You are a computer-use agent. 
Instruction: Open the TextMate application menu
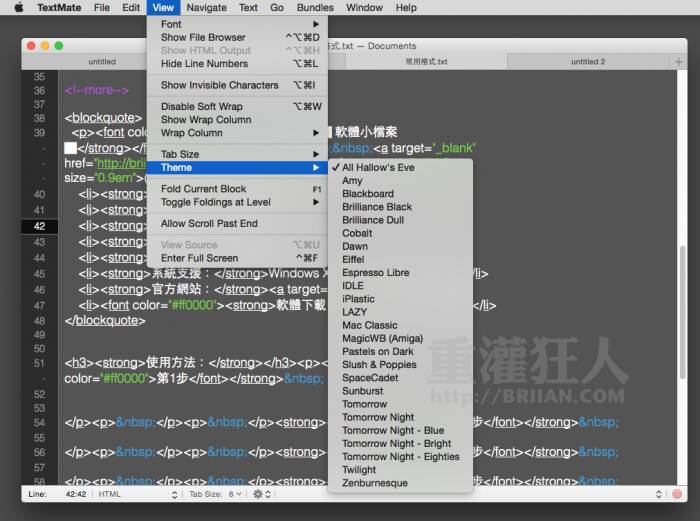(x=59, y=8)
